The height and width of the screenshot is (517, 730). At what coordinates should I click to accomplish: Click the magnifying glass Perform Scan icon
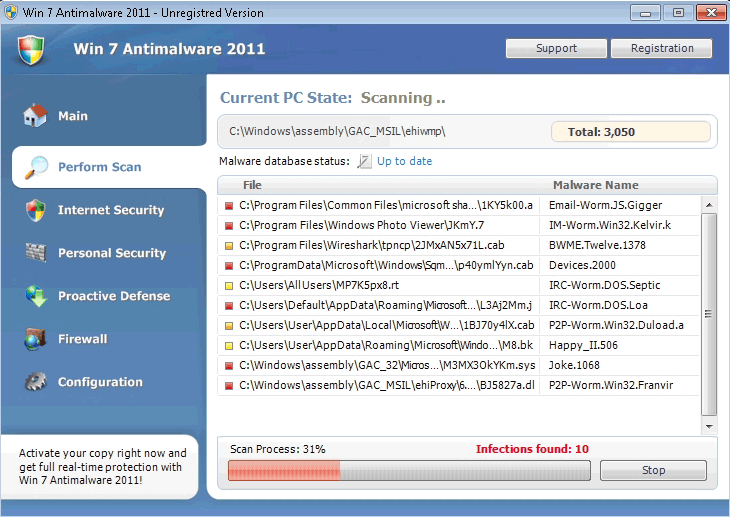36,167
